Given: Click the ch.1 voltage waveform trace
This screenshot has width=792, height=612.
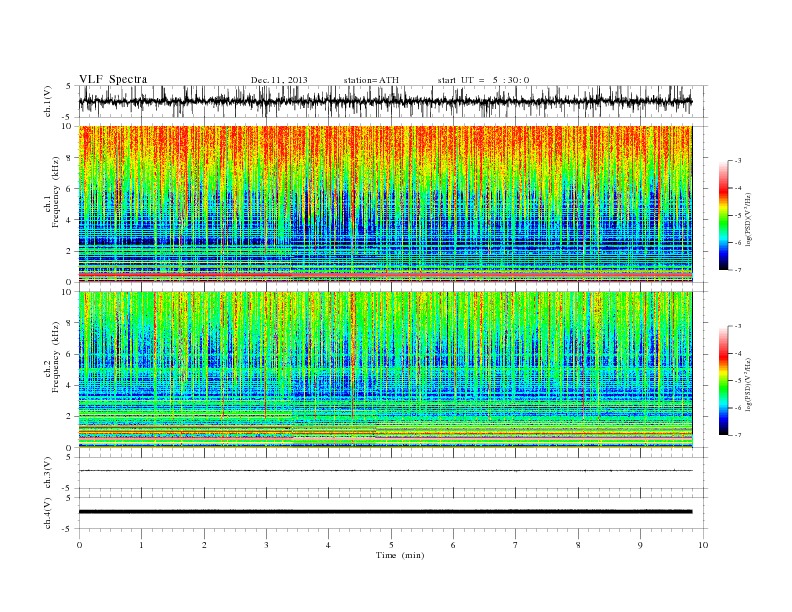Looking at the screenshot, I should (385, 101).
